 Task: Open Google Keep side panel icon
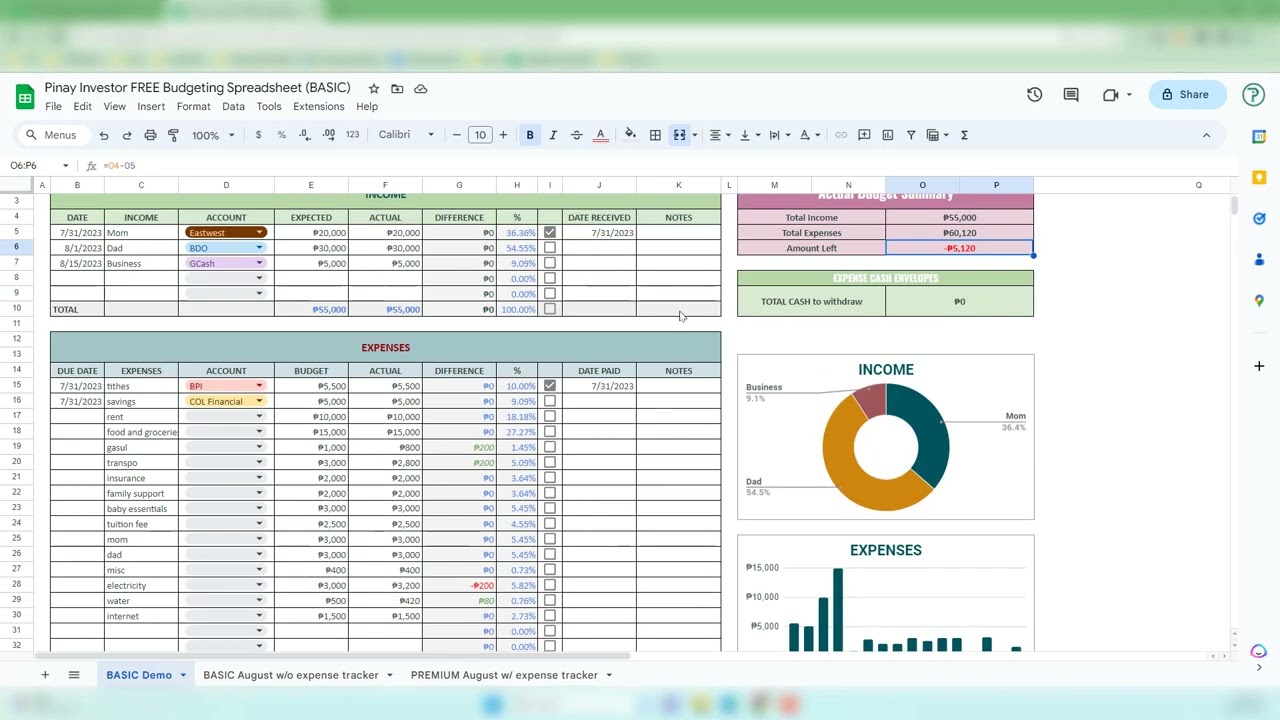point(1259,177)
